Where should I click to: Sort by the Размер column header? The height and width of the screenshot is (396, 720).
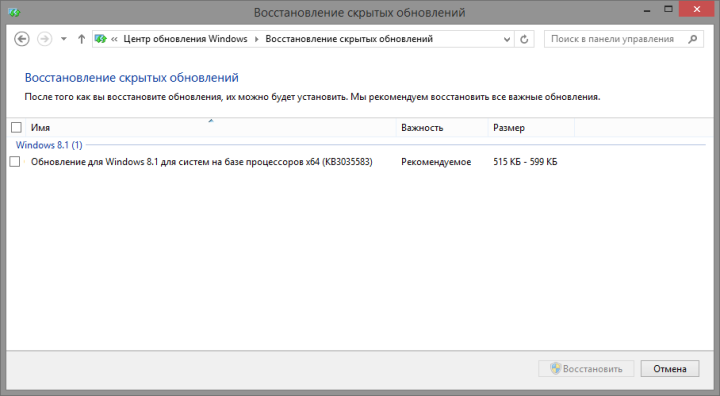[531, 127]
